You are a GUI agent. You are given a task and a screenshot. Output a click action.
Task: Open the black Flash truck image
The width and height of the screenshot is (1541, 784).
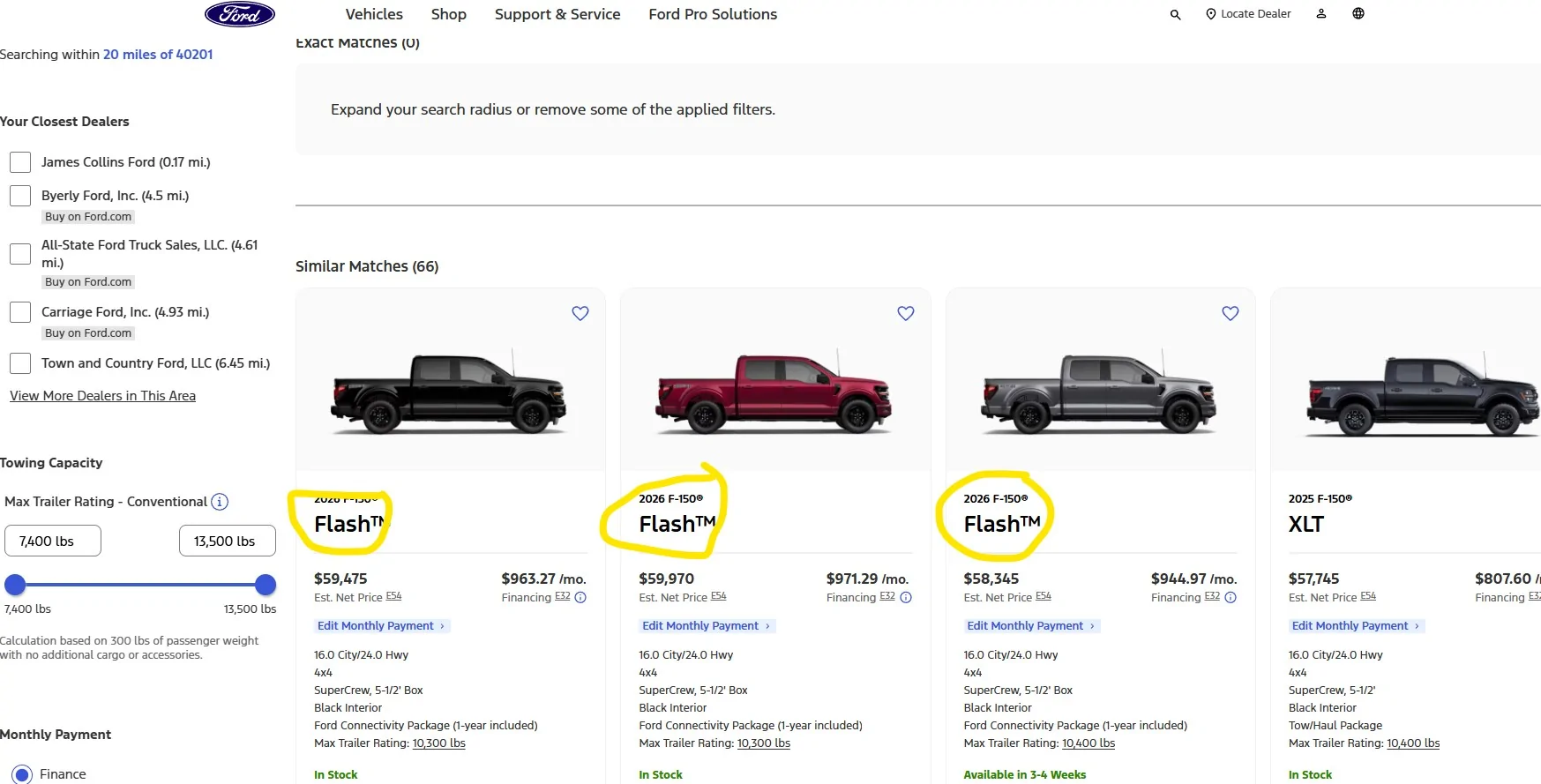449,392
